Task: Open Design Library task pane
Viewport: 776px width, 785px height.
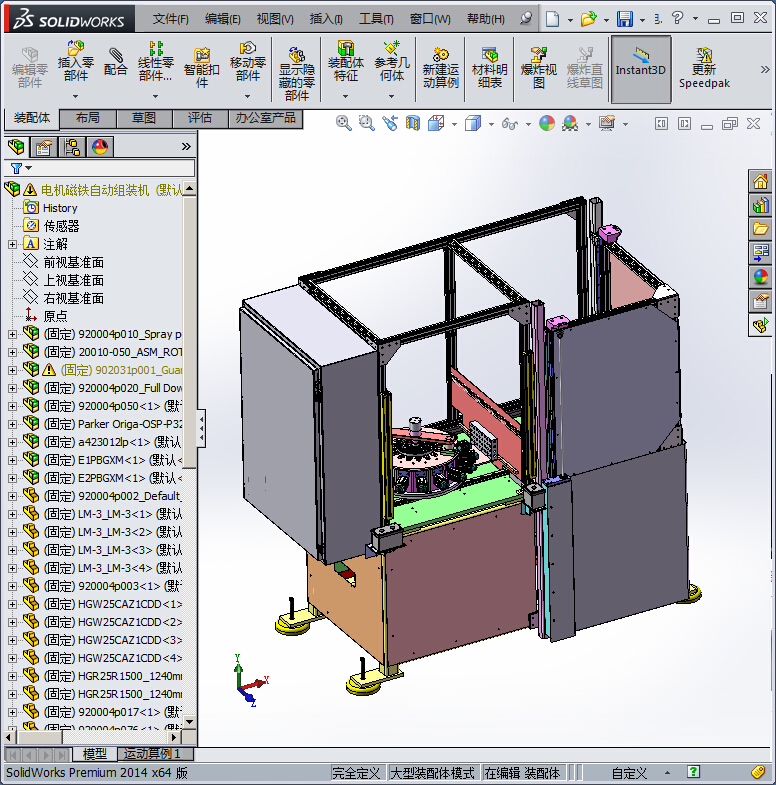Action: 760,205
